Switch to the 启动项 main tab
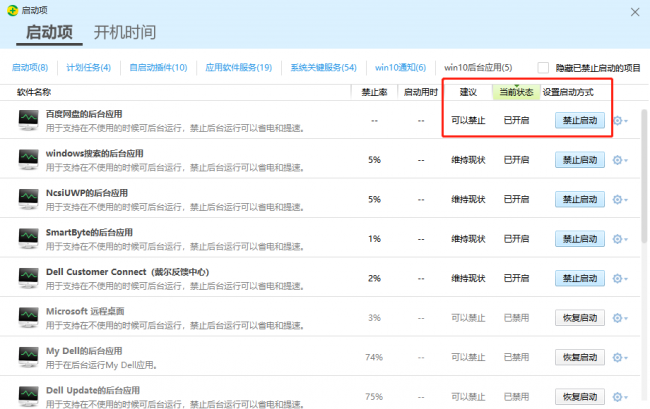Image resolution: width=650 pixels, height=409 pixels. [x=49, y=32]
